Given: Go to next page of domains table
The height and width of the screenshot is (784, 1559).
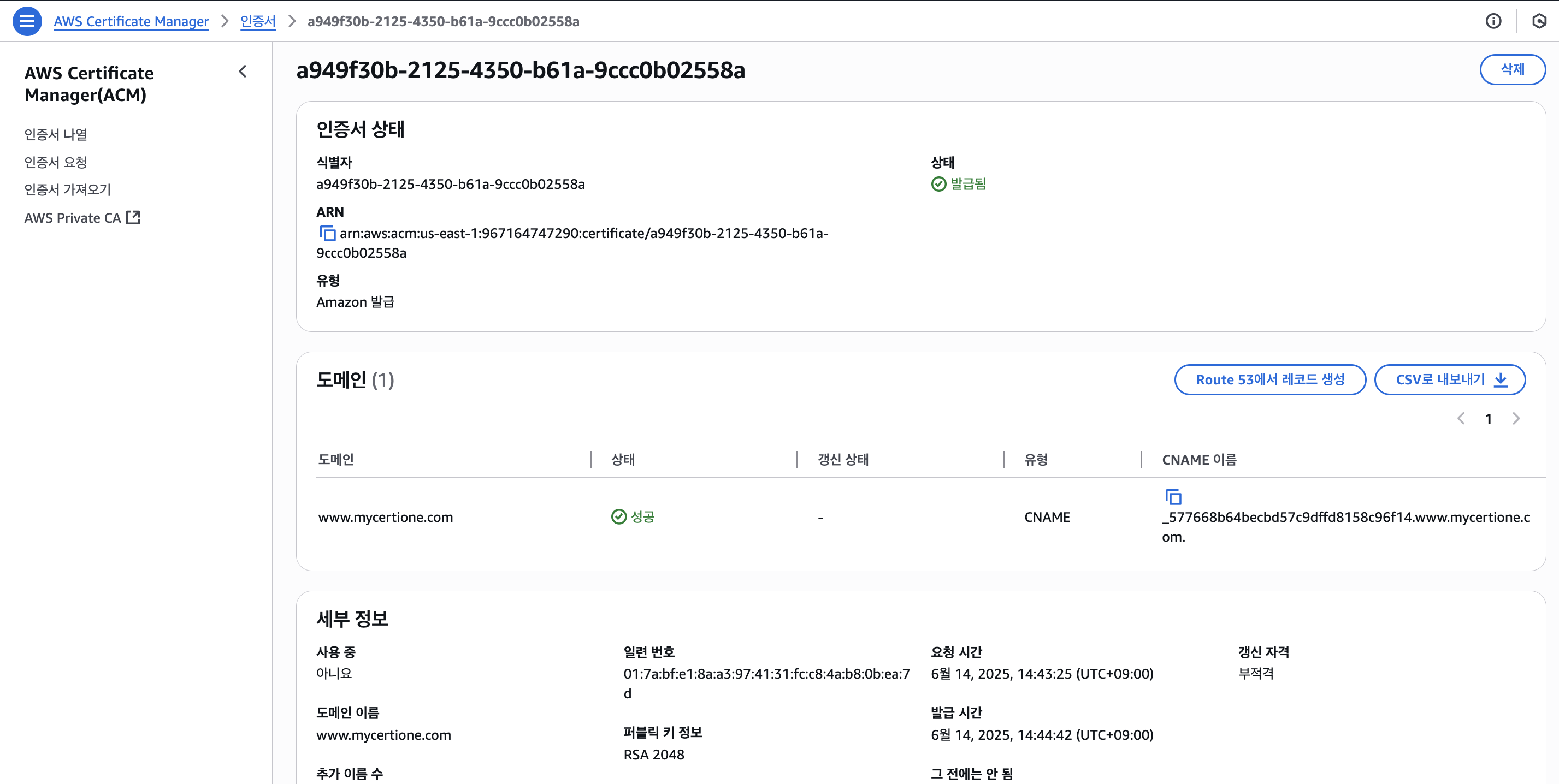Looking at the screenshot, I should click(1516, 419).
